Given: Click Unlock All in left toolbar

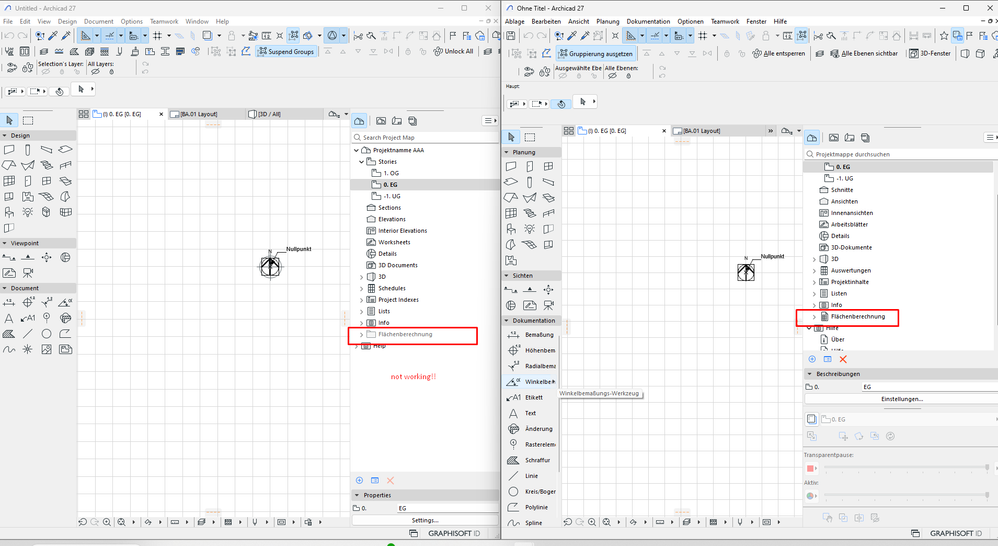Looking at the screenshot, I should tap(453, 52).
